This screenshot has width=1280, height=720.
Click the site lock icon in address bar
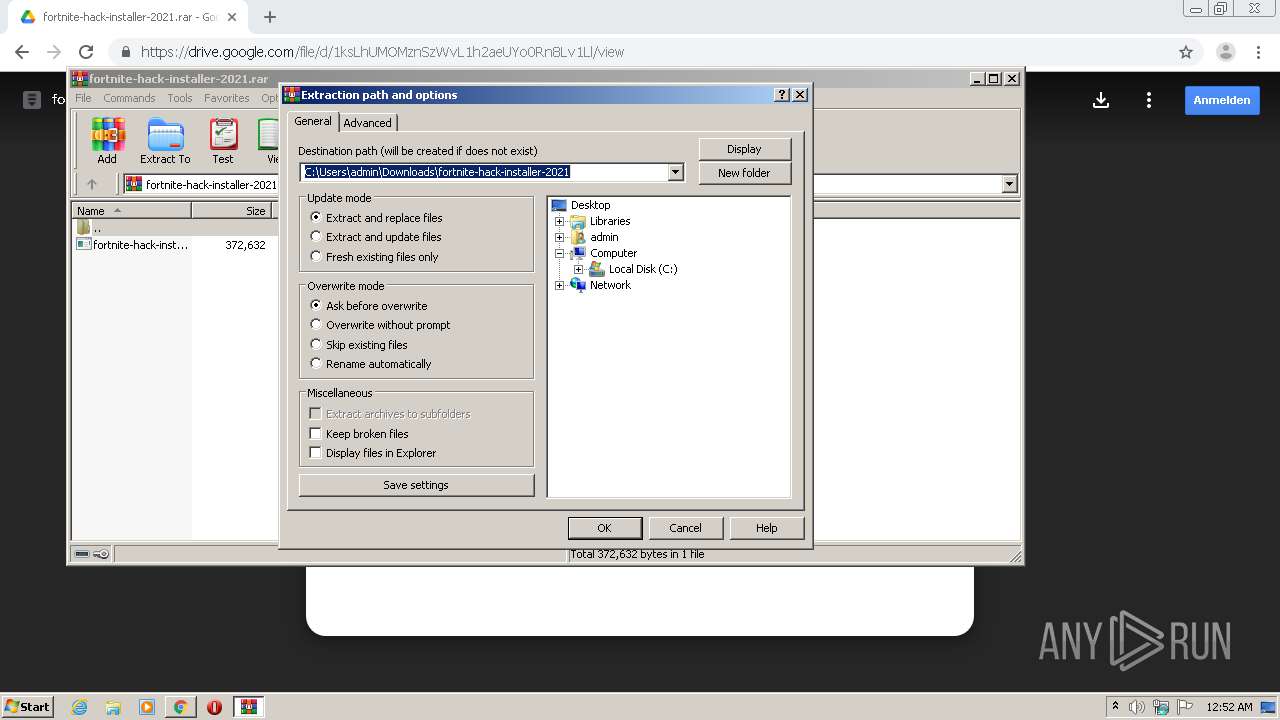[x=126, y=52]
